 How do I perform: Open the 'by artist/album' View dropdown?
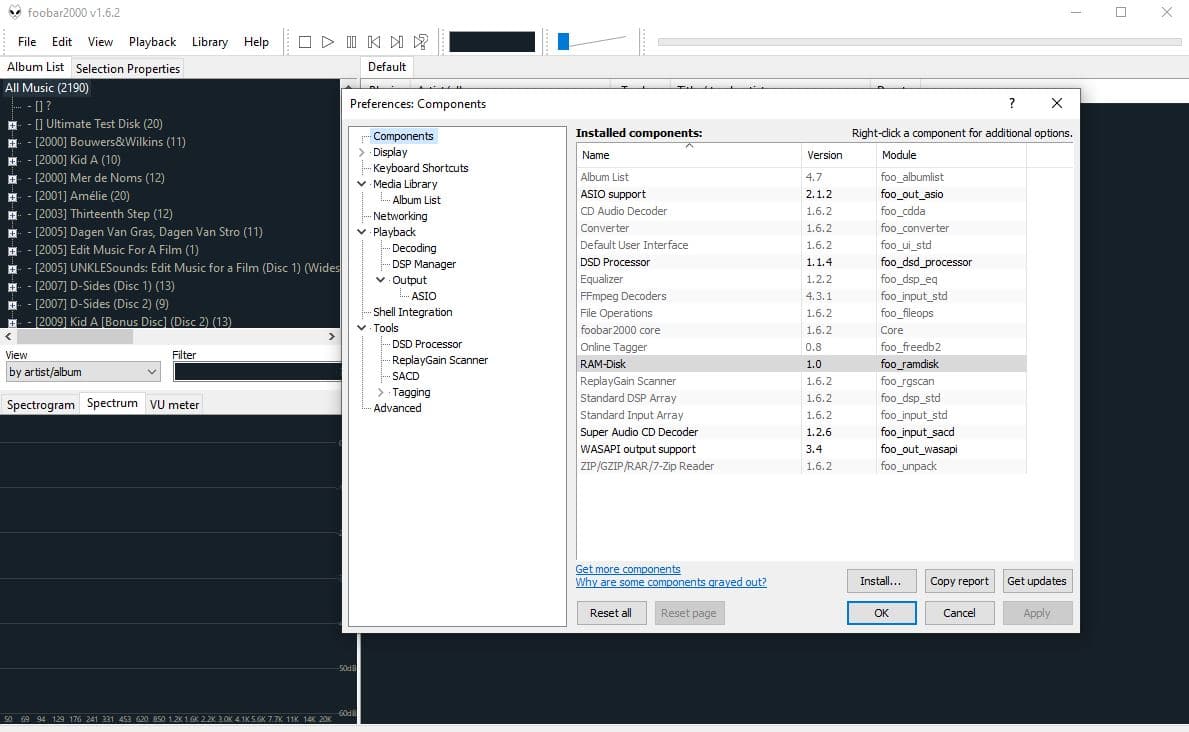pos(83,372)
